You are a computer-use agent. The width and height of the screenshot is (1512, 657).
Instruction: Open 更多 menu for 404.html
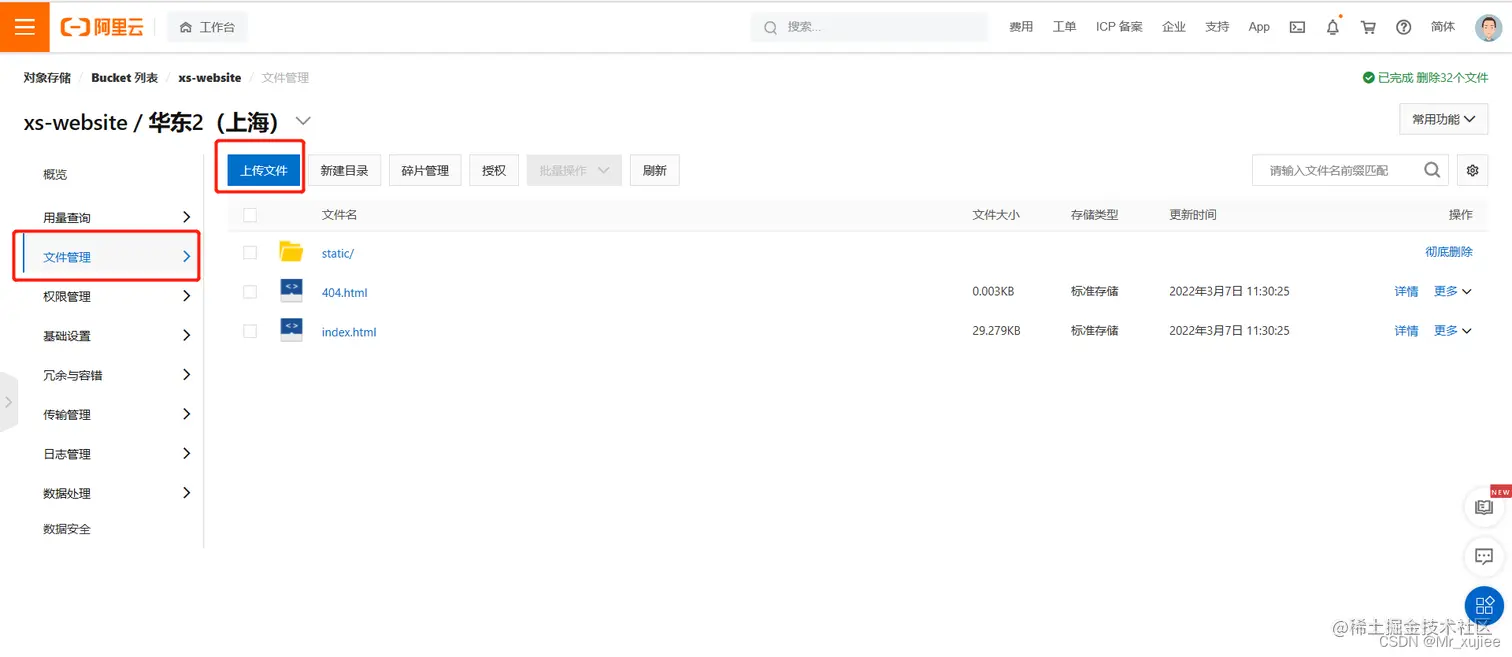(x=1453, y=291)
